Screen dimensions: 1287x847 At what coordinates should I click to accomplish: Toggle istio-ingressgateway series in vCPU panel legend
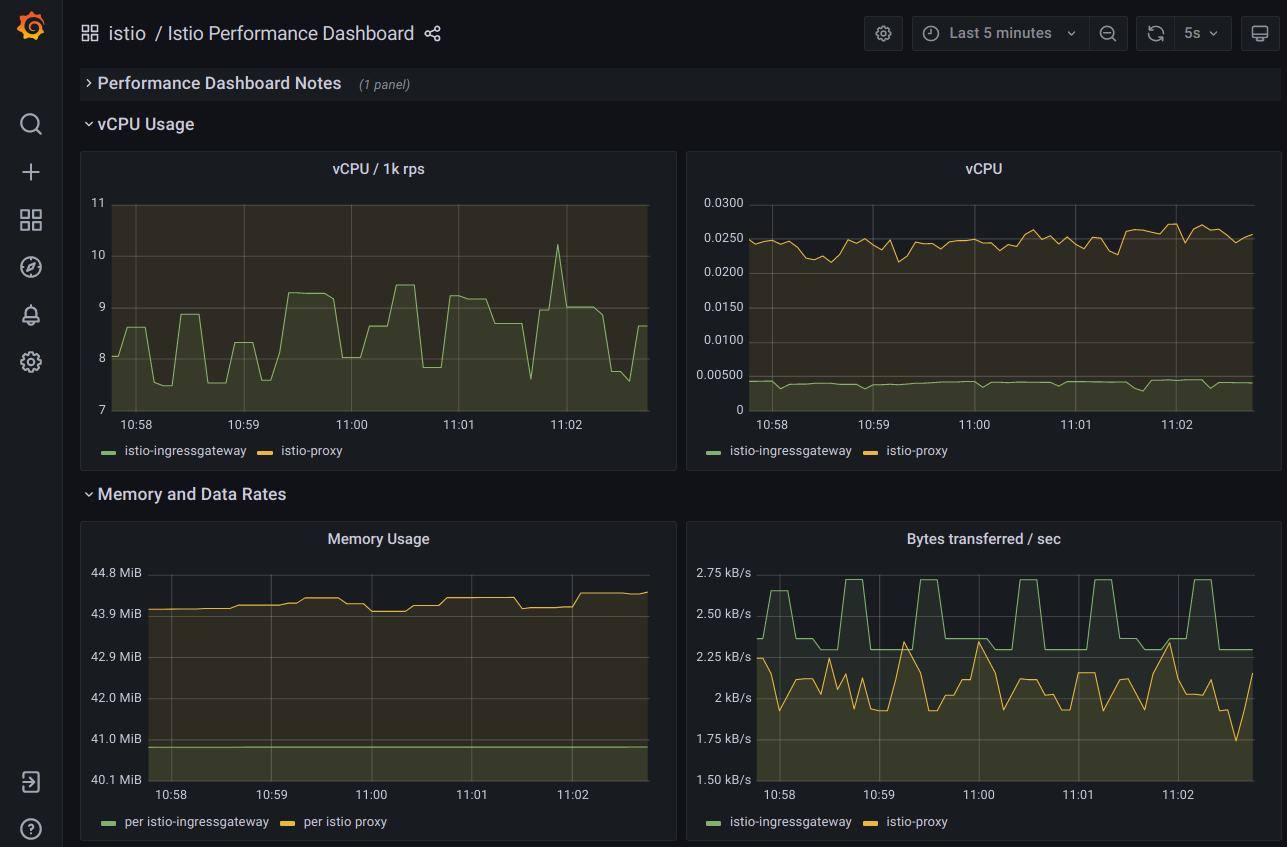click(x=791, y=451)
